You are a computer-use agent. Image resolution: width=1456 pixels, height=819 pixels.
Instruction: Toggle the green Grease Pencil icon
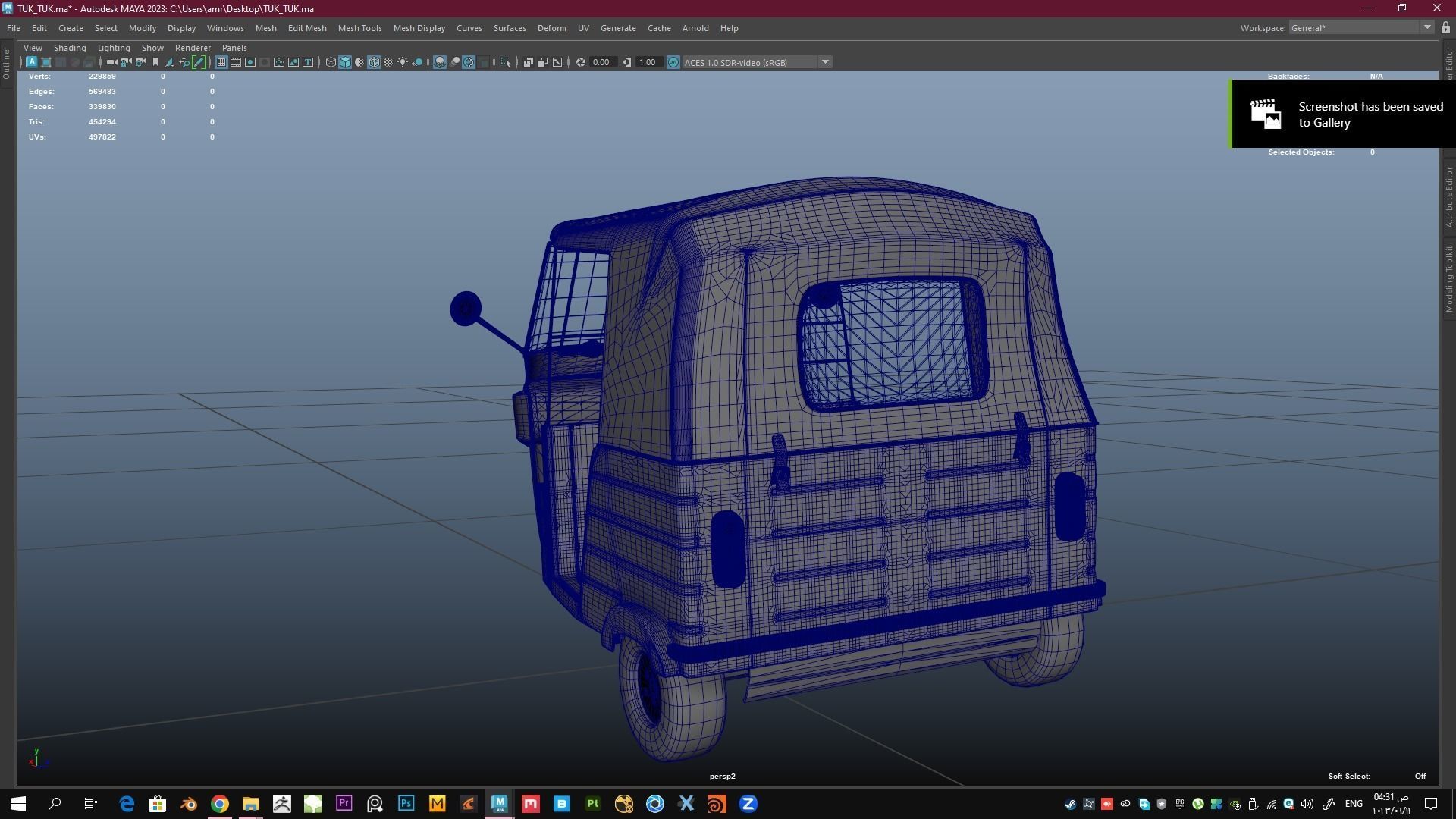tap(199, 62)
